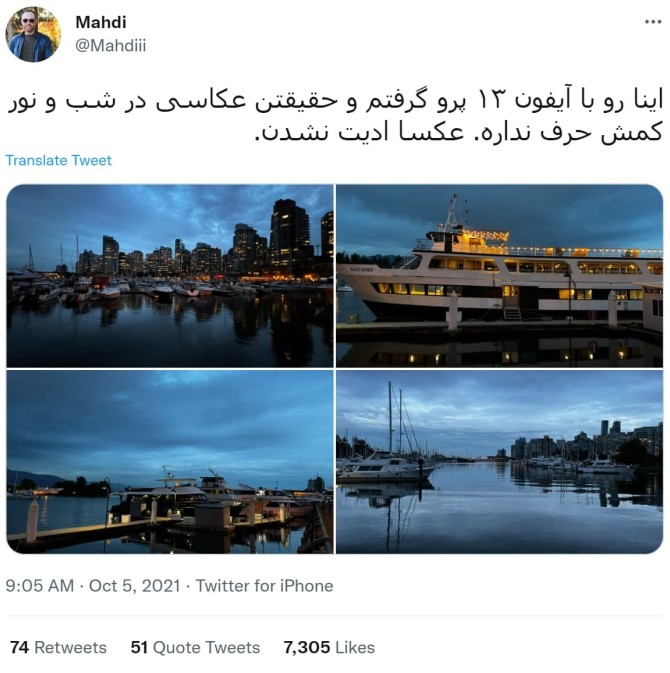The height and width of the screenshot is (673, 670).
Task: View the 74 Retweets list
Action: pyautogui.click(x=58, y=647)
